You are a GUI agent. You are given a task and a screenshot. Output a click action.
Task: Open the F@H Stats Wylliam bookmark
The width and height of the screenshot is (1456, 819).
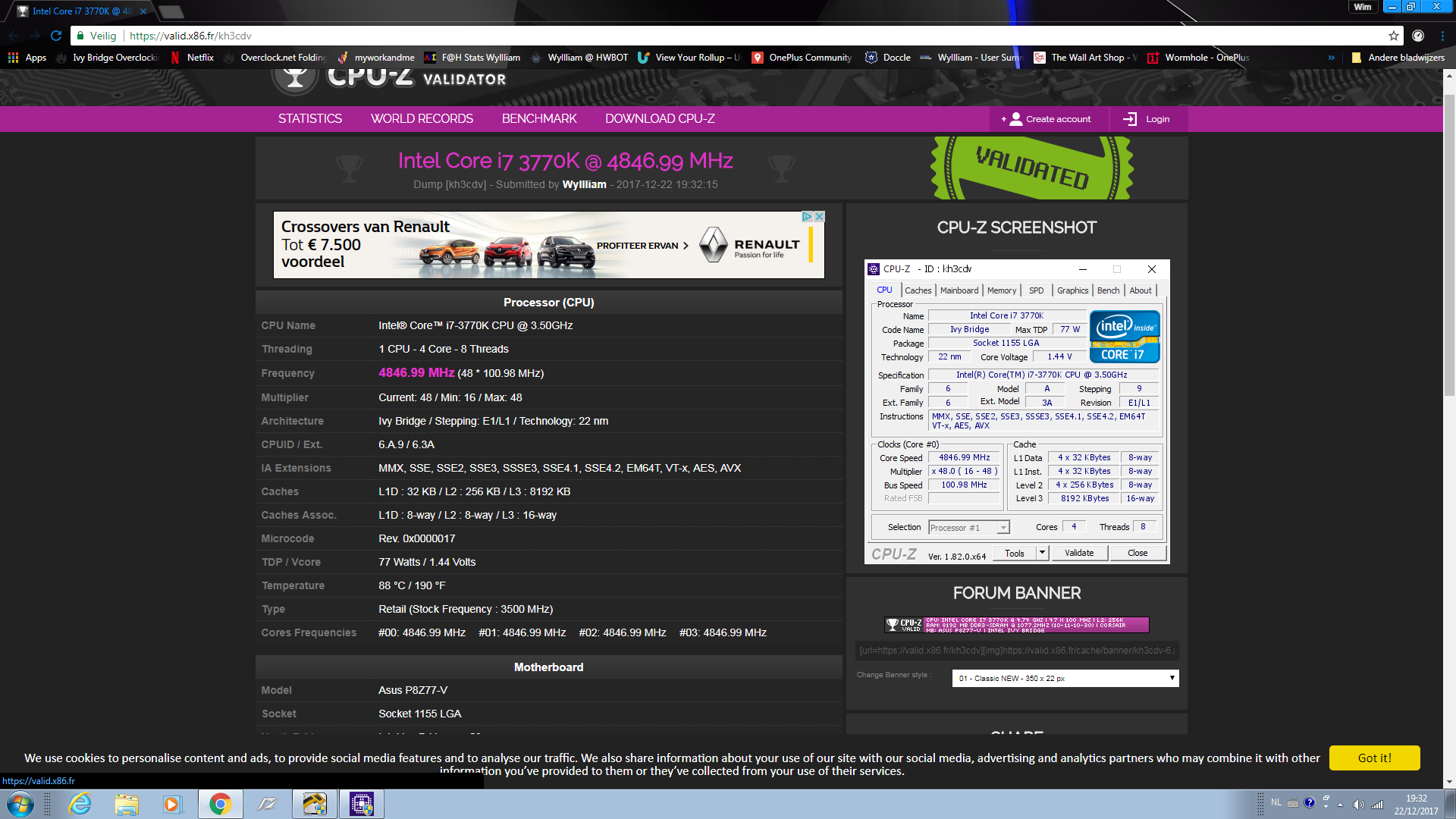(x=472, y=58)
